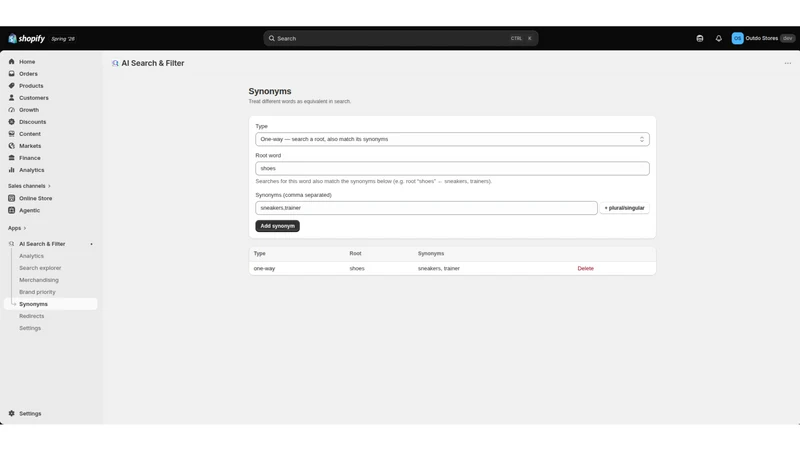The width and height of the screenshot is (800, 450).
Task: Click the Synonyms column header
Action: pyautogui.click(x=431, y=254)
